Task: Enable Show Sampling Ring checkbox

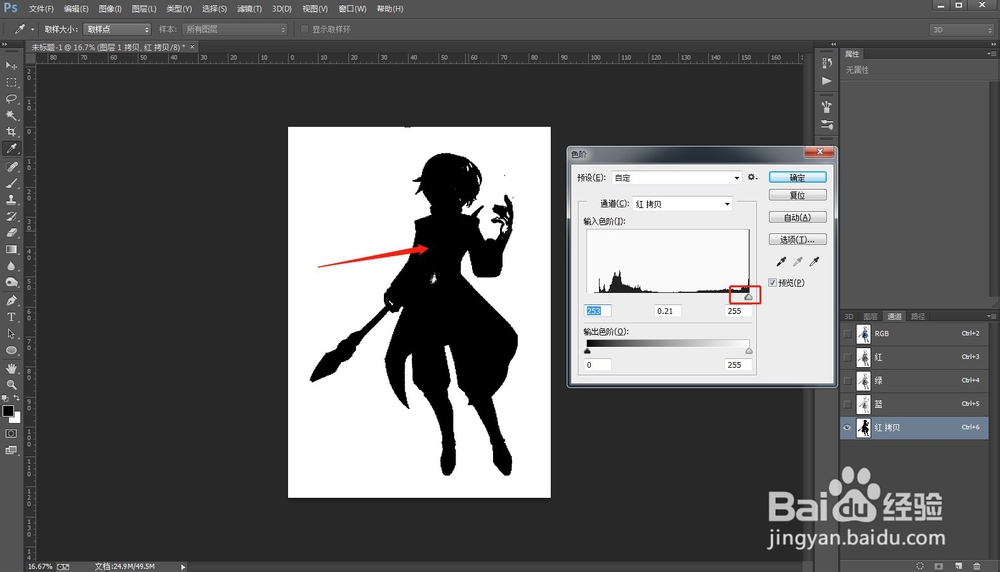Action: pyautogui.click(x=304, y=29)
